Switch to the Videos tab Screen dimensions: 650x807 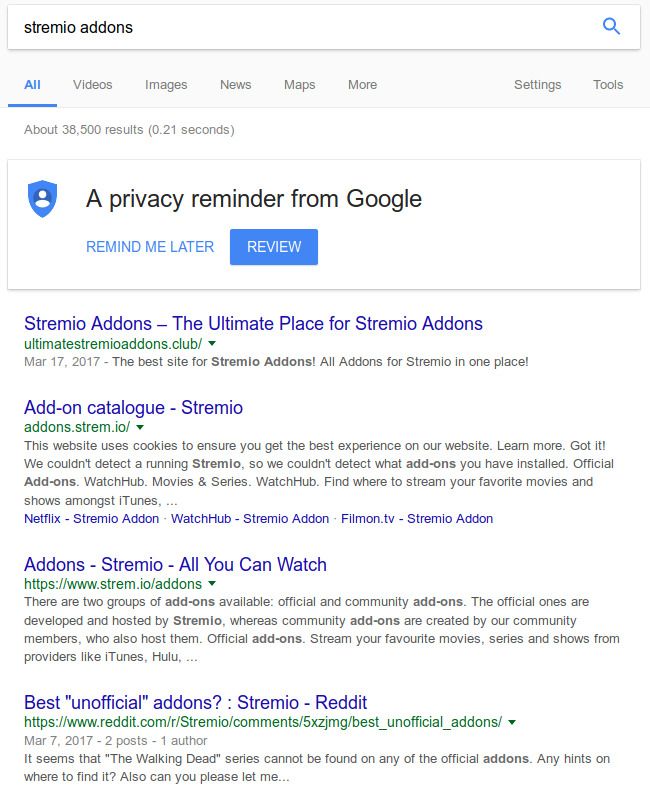click(x=93, y=85)
